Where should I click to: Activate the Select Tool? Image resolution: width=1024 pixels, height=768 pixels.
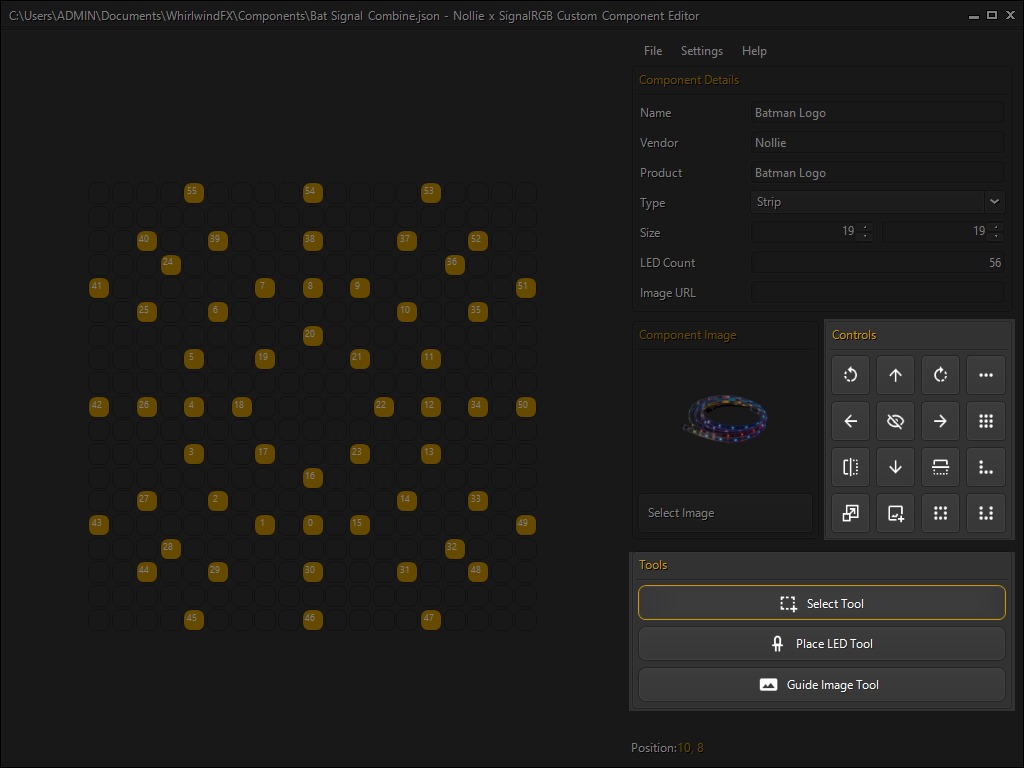click(822, 603)
